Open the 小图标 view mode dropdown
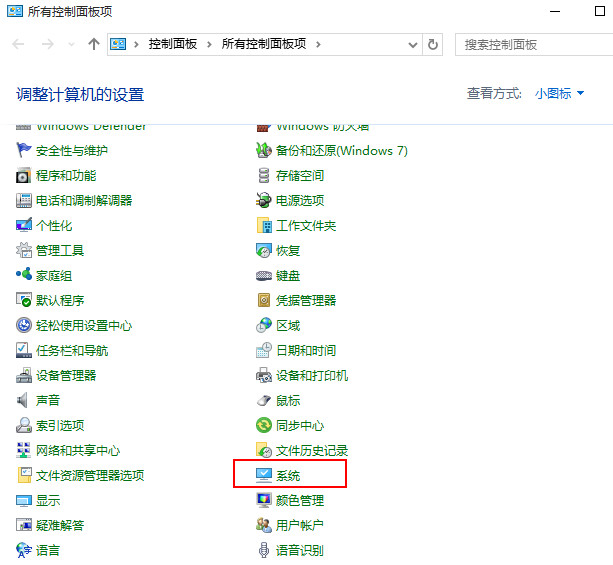The height and width of the screenshot is (565, 613). click(x=559, y=93)
